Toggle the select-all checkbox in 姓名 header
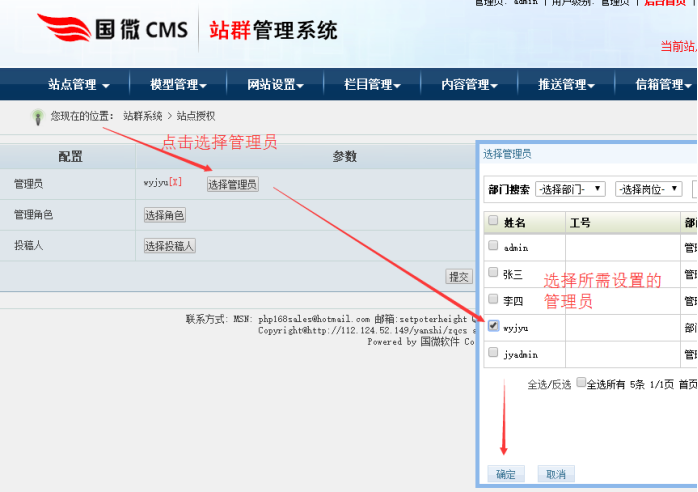The height and width of the screenshot is (492, 698). click(493, 221)
